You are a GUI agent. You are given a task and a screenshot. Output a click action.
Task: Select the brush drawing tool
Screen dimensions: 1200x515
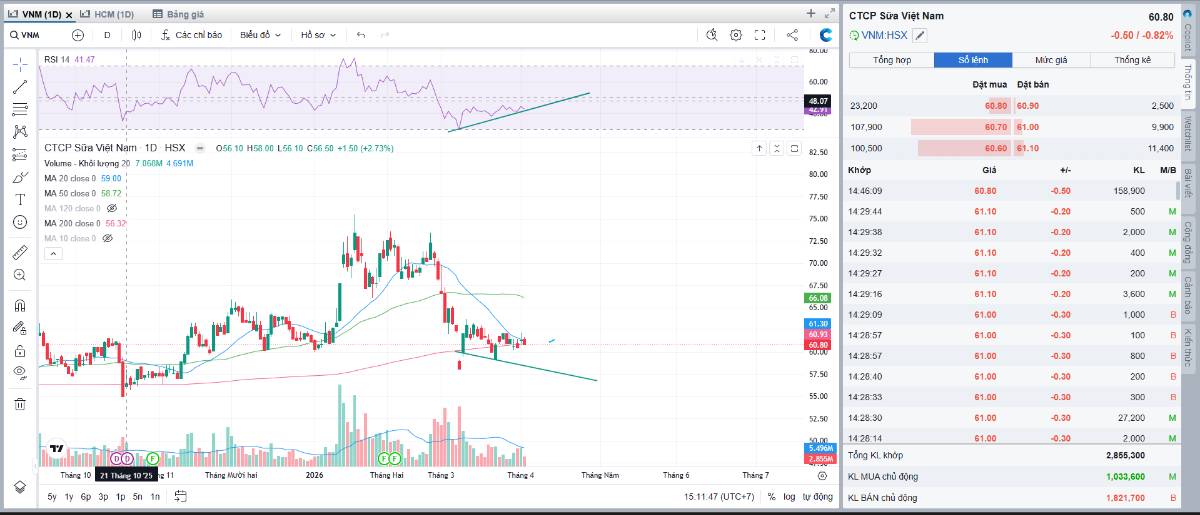pyautogui.click(x=20, y=177)
